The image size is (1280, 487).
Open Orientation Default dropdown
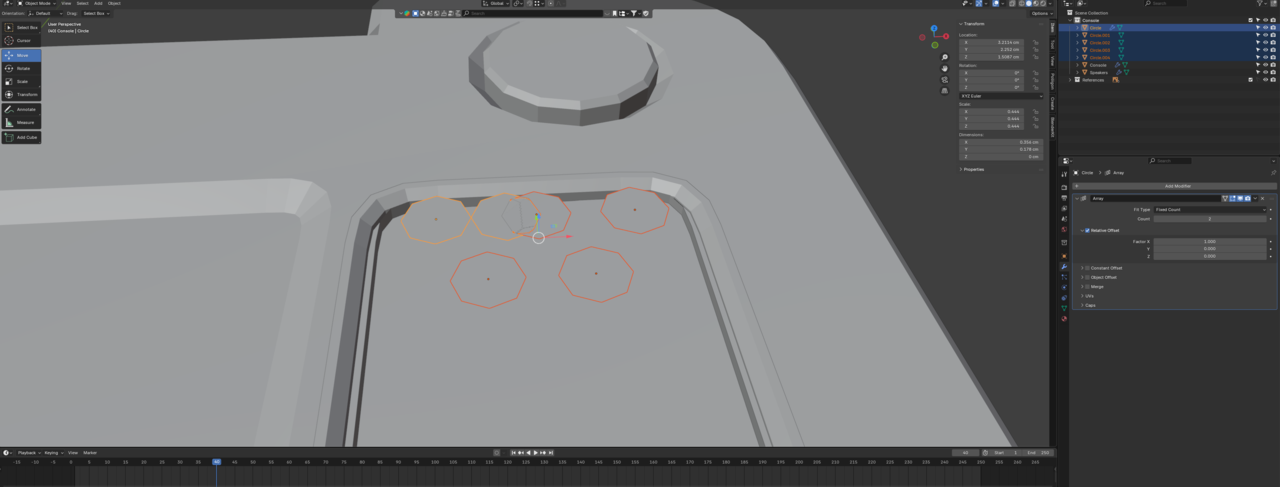(47, 13)
